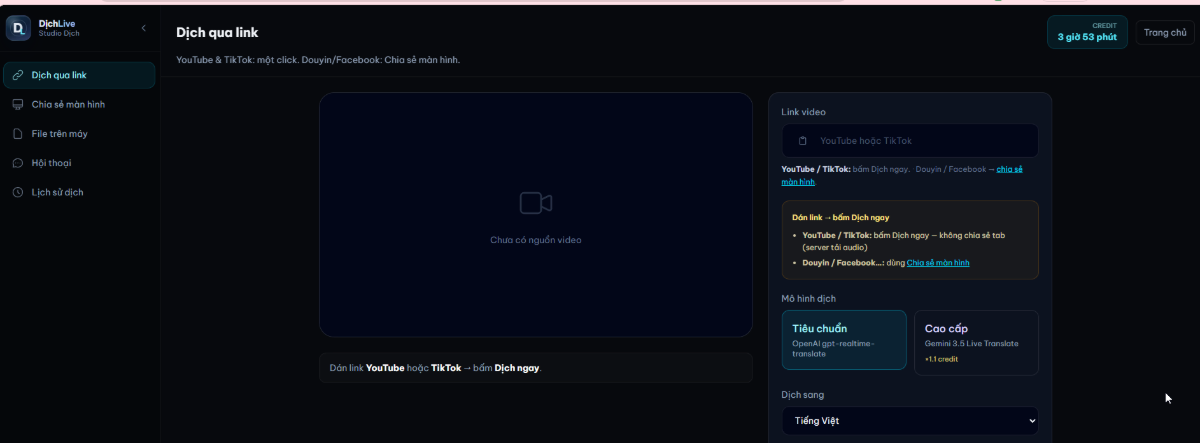The height and width of the screenshot is (443, 1200).
Task: Open the File trên máy menu item
Action: click(79, 133)
